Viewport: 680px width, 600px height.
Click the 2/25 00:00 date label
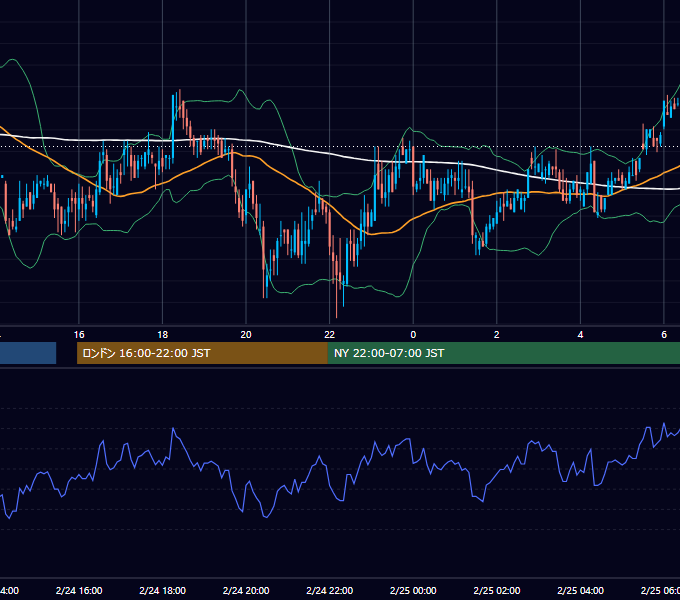click(x=413, y=590)
